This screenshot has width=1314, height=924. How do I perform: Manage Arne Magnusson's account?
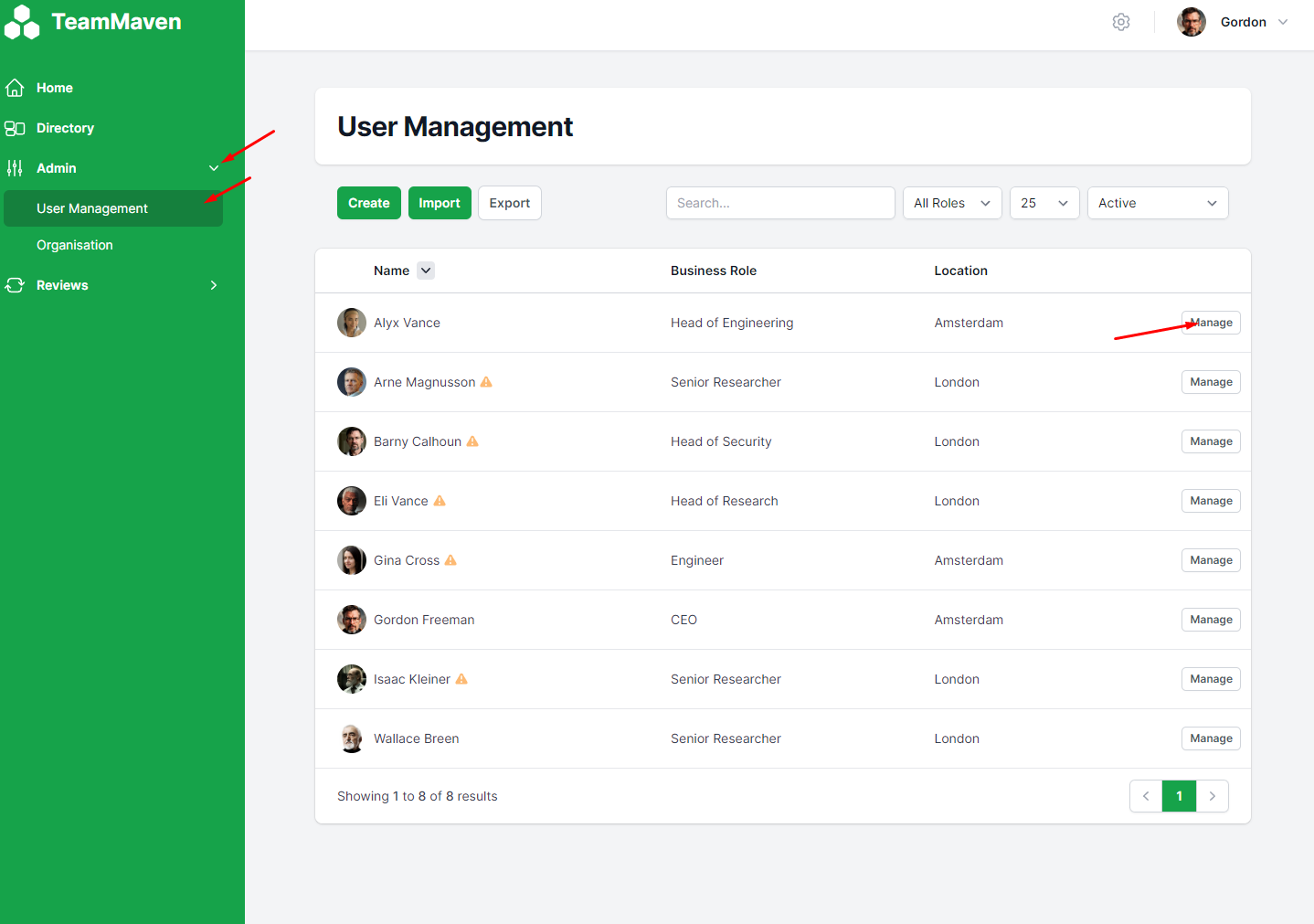pos(1211,382)
